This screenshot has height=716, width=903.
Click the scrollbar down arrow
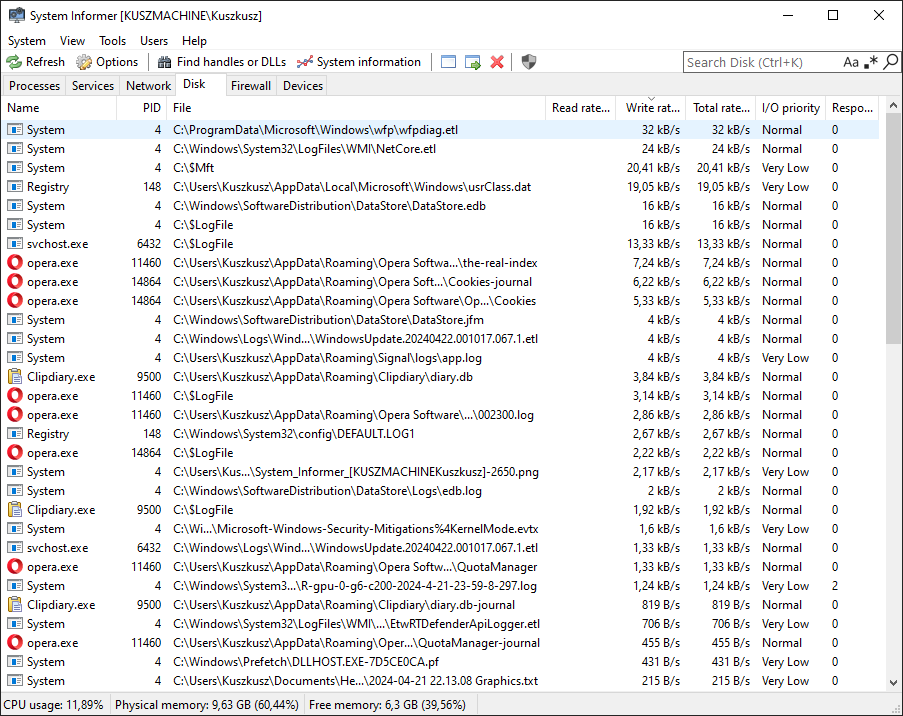[x=893, y=683]
